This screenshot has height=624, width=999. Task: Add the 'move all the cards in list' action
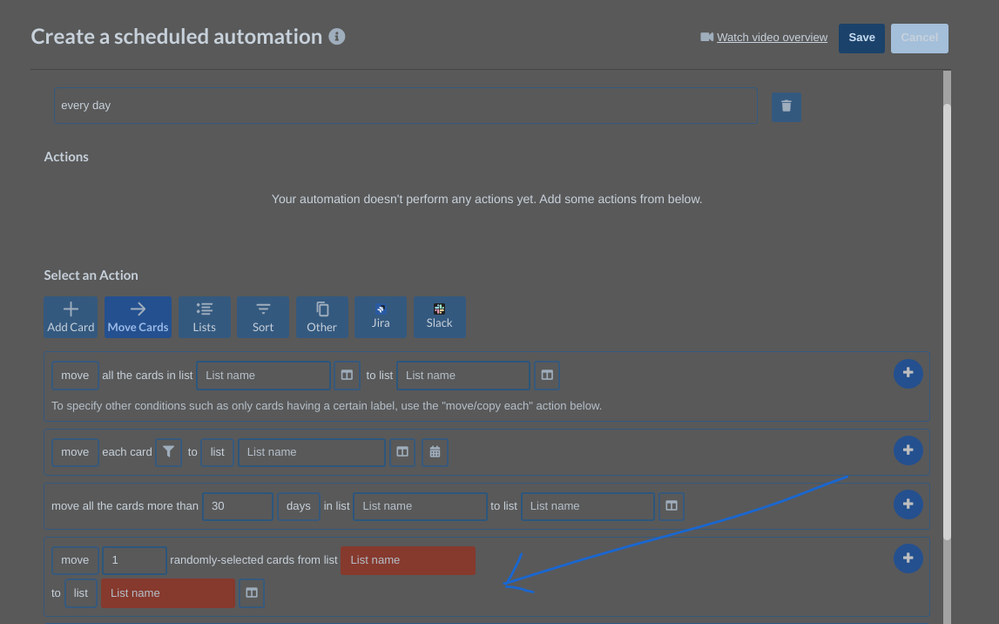908,374
